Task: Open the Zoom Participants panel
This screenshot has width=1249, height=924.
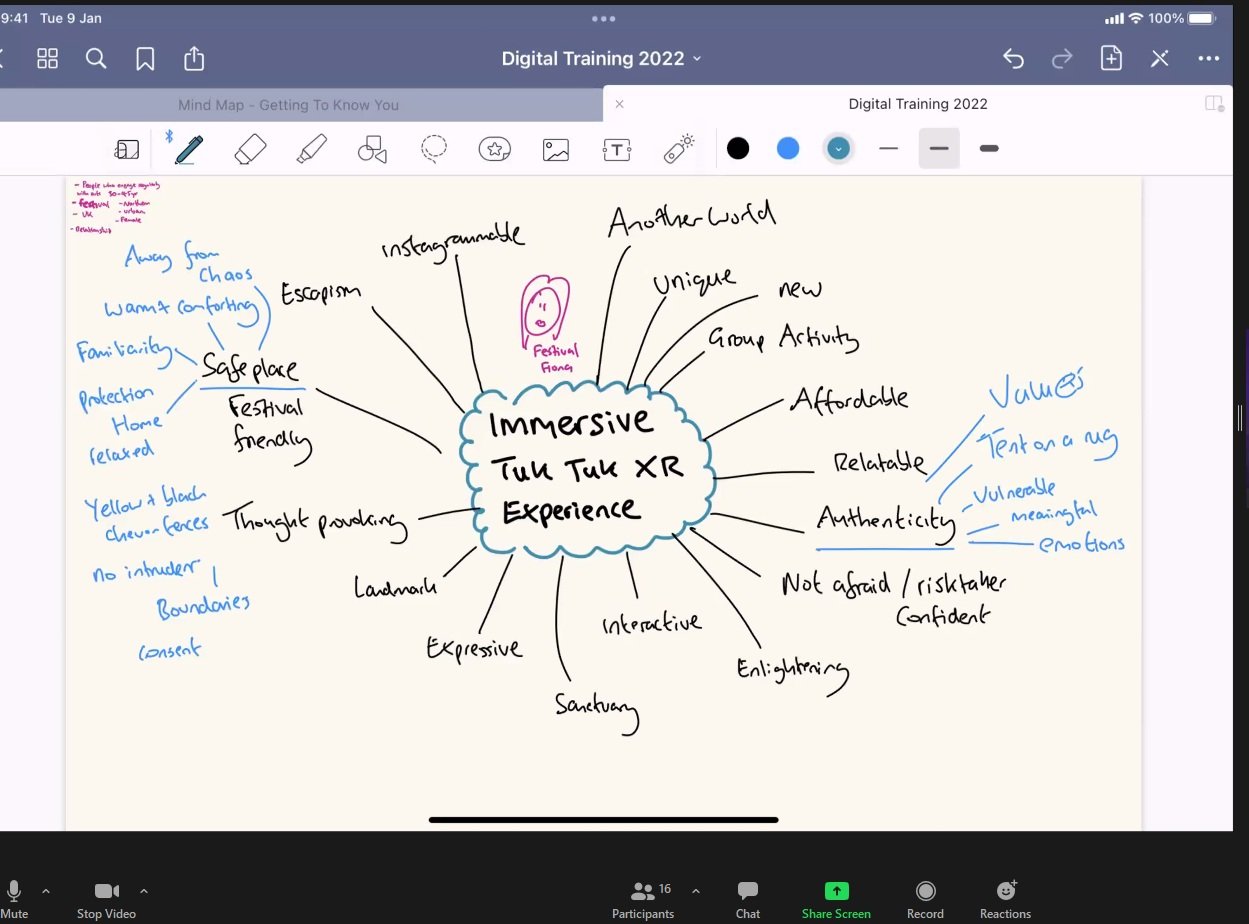Action: tap(643, 897)
